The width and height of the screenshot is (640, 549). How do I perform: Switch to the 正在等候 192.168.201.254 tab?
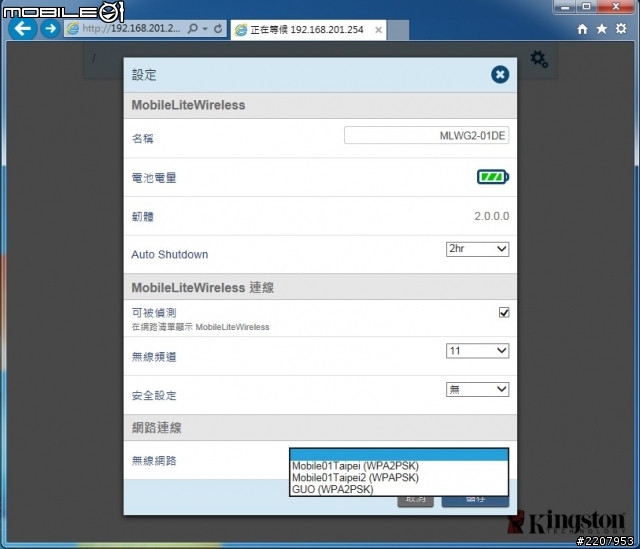point(308,30)
